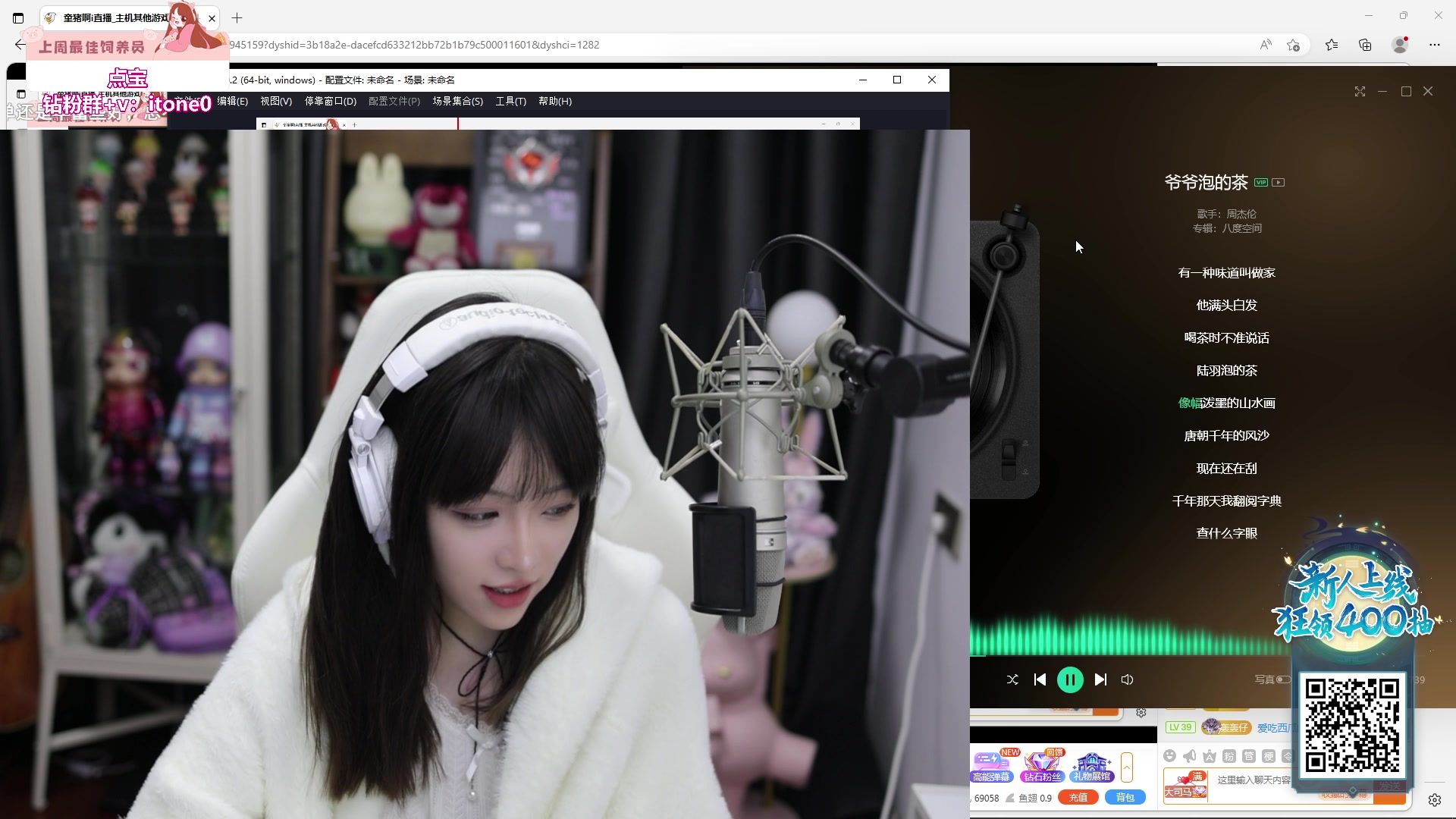The width and height of the screenshot is (1456, 819).
Task: Open the 视图(V) menu
Action: click(276, 101)
